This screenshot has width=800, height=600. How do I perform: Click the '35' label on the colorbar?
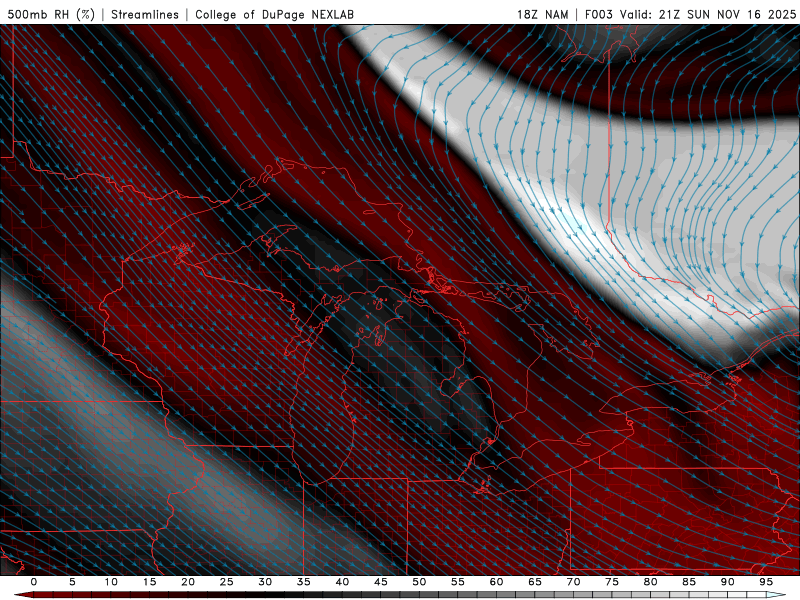[304, 582]
